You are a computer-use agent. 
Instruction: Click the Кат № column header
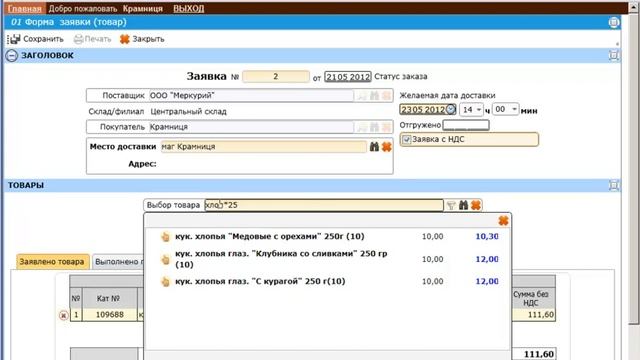[108, 298]
